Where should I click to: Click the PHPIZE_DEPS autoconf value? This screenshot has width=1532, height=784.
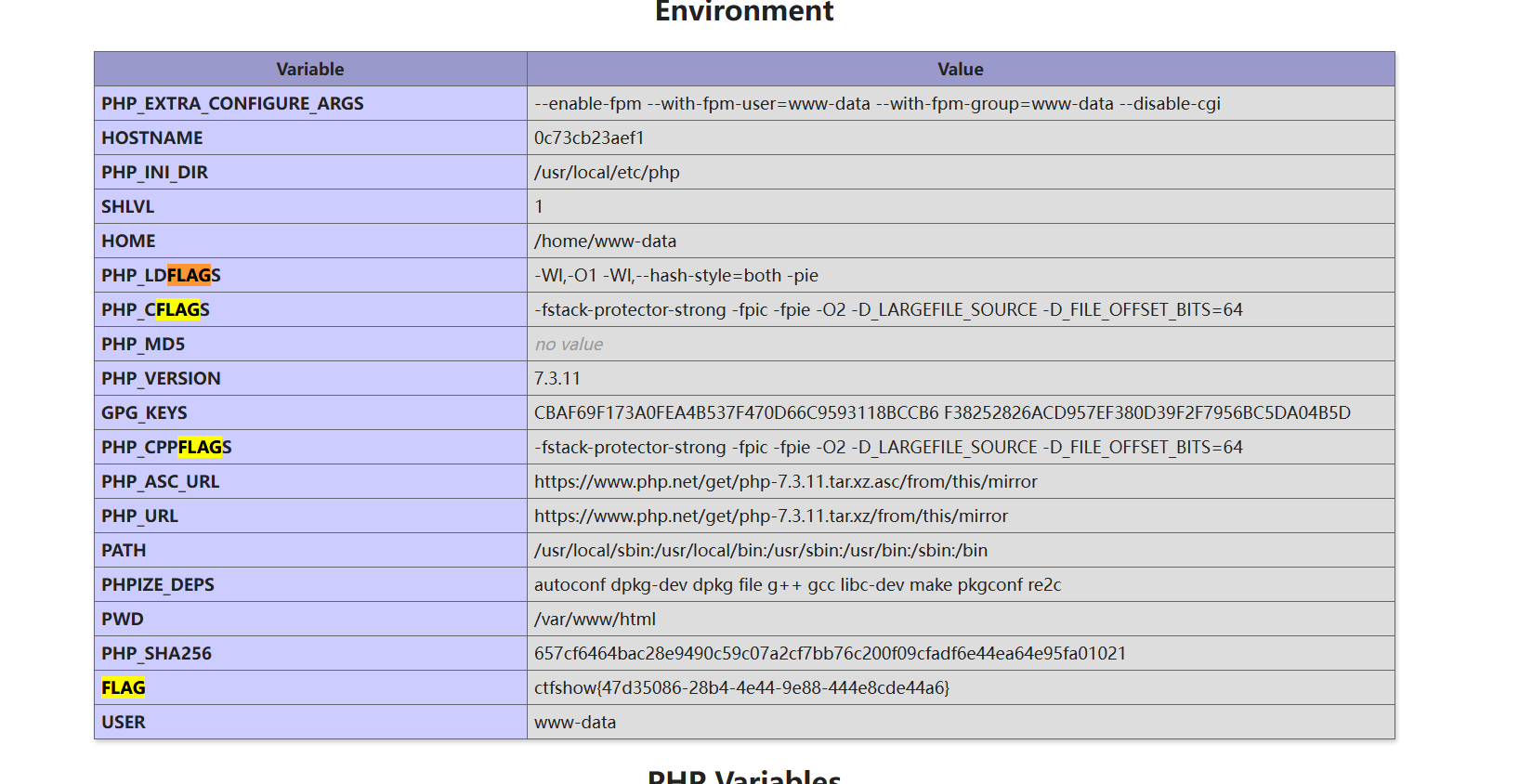pos(797,585)
